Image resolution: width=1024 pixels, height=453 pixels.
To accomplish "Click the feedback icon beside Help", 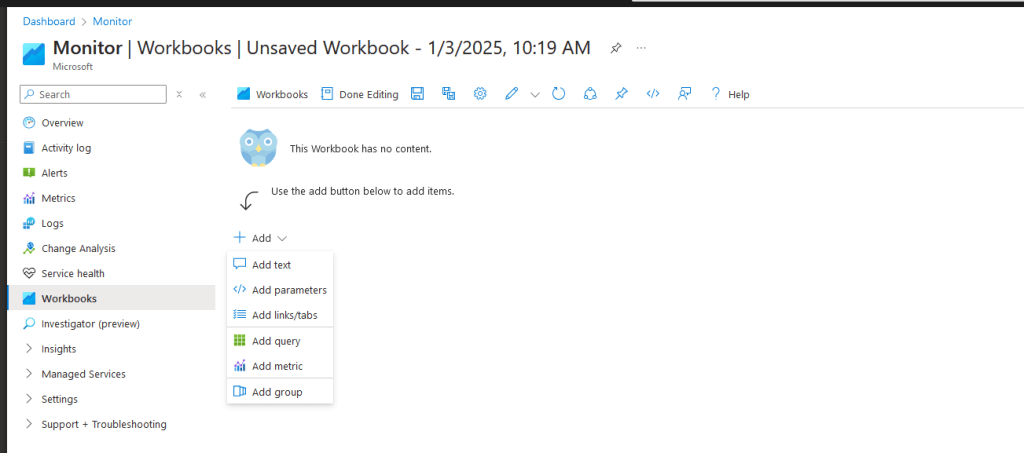I will (685, 94).
